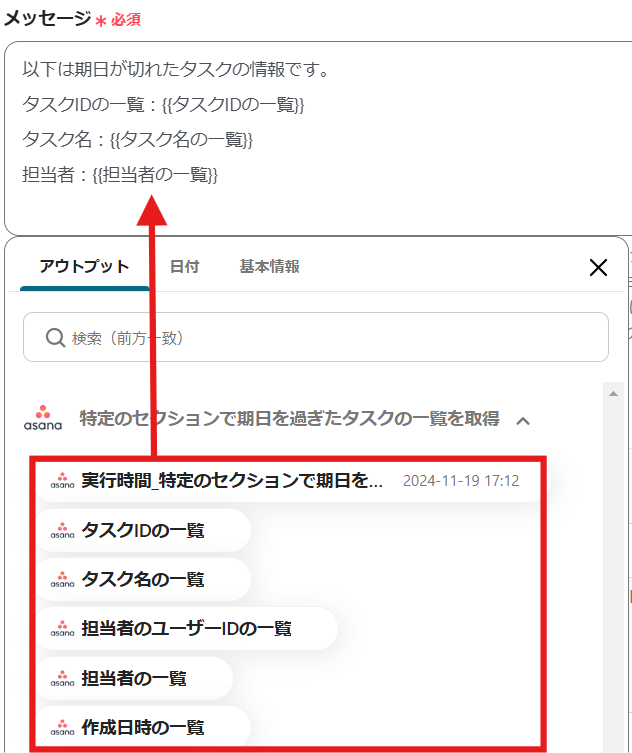Click the Asana icon beside 作成日時の一覧
Screen dimensions: 632x753
coord(62,727)
